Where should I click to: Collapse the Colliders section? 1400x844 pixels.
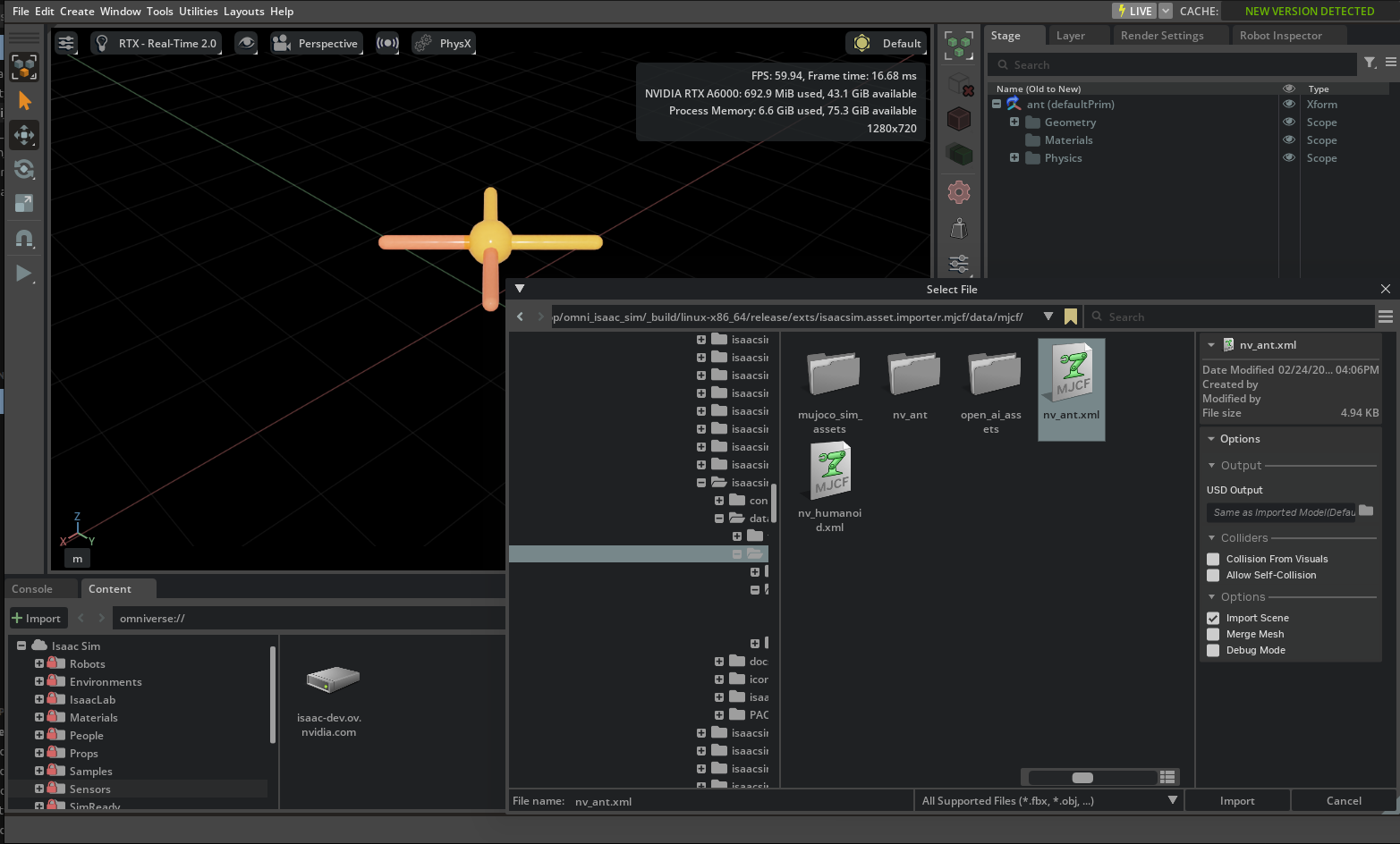coord(1212,537)
